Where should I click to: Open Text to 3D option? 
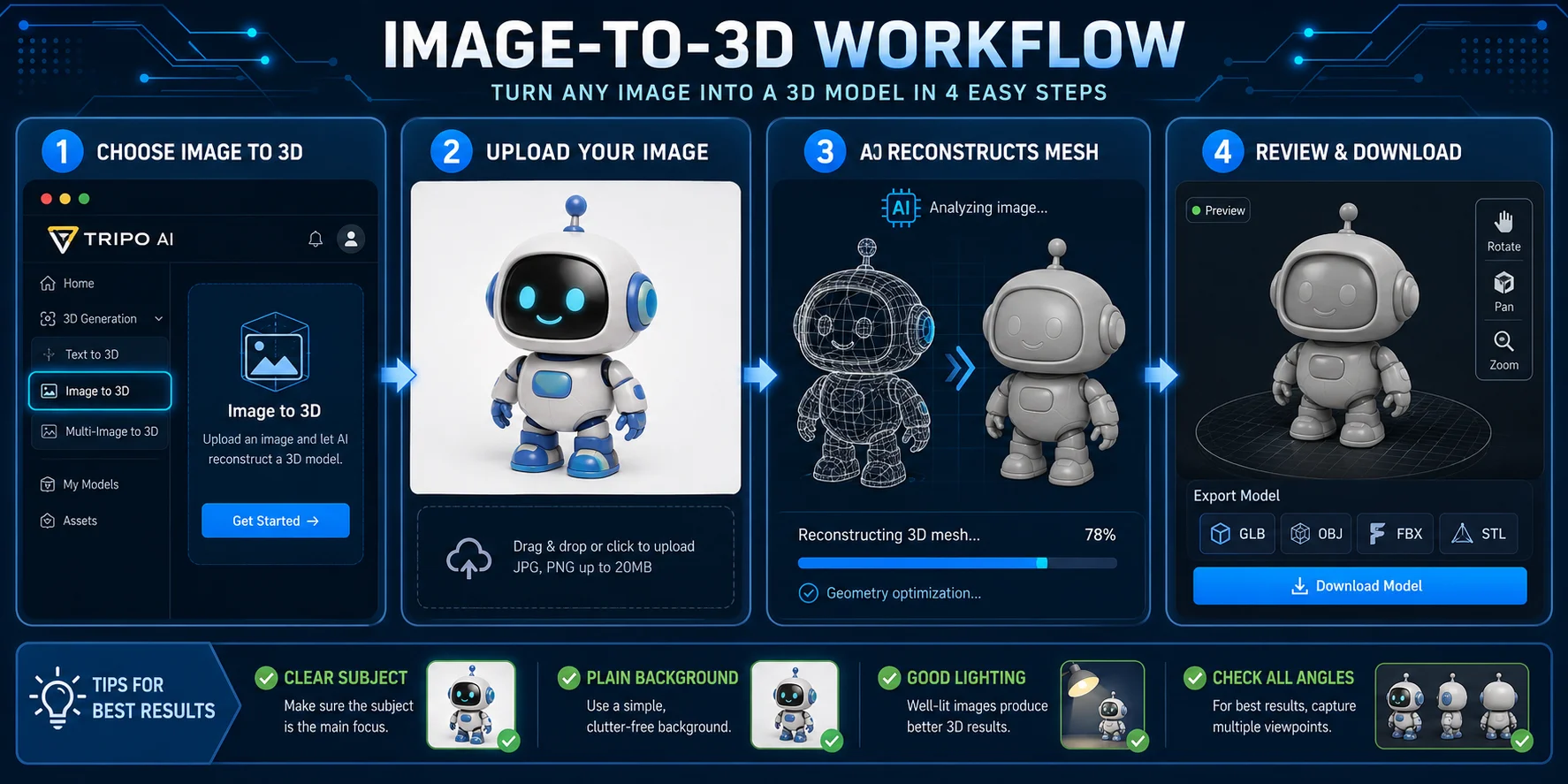coord(100,354)
